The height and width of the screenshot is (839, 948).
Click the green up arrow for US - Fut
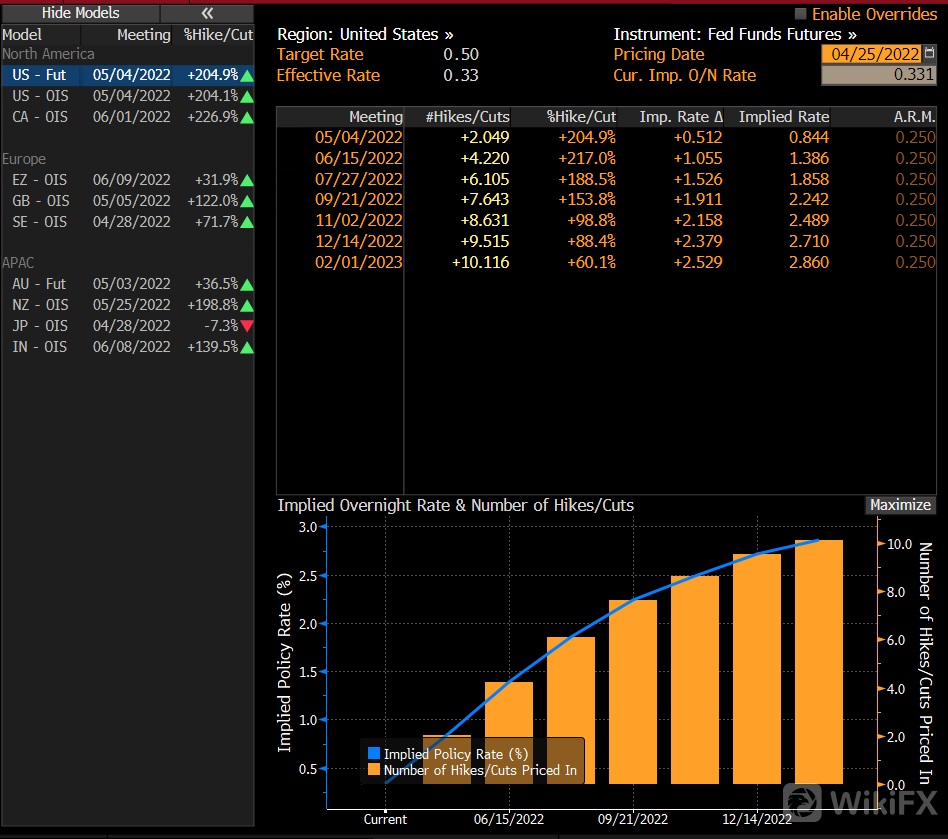pos(247,76)
